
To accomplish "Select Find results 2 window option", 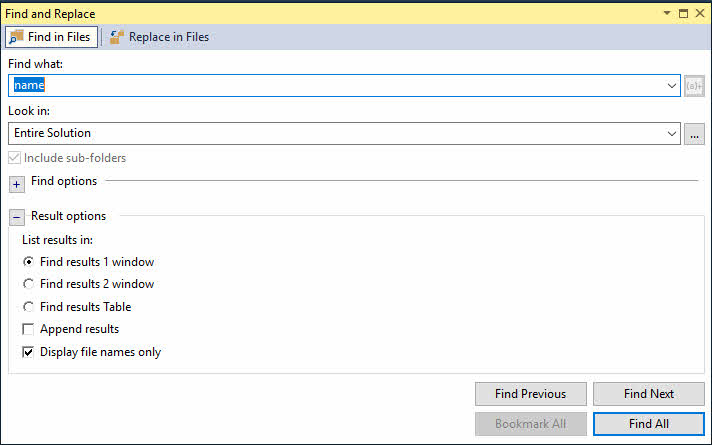I will (29, 284).
